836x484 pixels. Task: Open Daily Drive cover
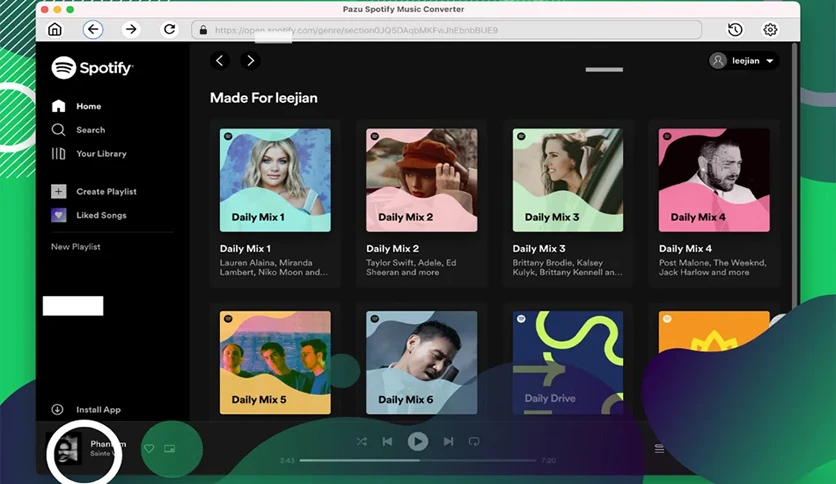coord(568,362)
